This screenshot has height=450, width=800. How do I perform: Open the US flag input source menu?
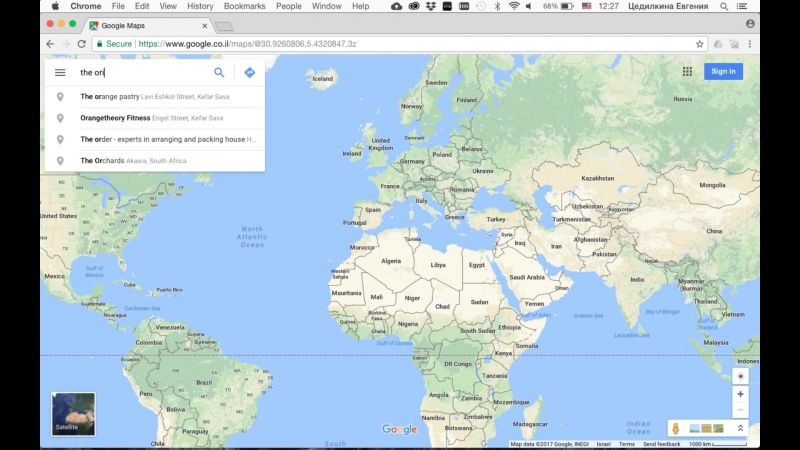tap(587, 6)
